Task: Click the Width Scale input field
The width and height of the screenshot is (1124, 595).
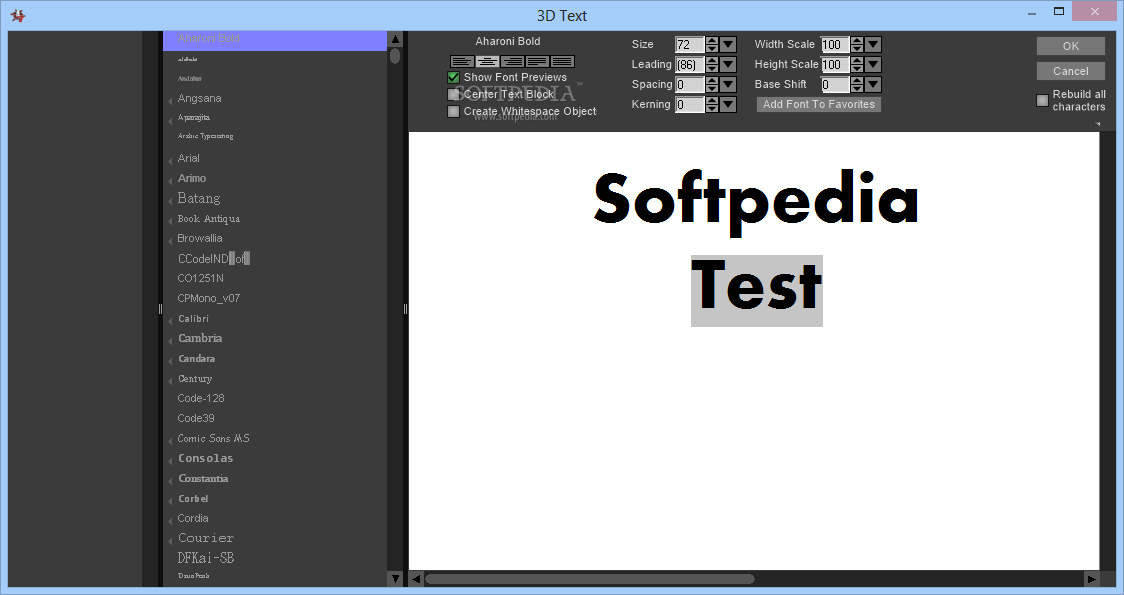Action: coord(835,44)
